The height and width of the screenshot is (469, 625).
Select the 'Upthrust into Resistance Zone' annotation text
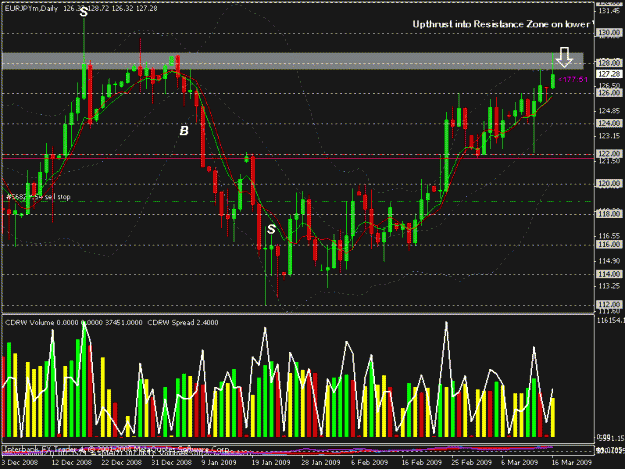tap(503, 24)
